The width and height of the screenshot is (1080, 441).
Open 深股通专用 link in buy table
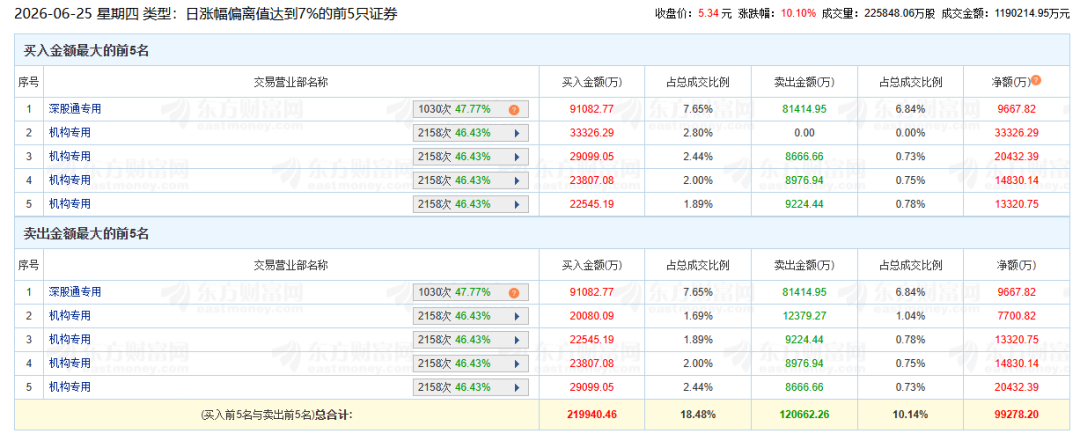pos(75,109)
